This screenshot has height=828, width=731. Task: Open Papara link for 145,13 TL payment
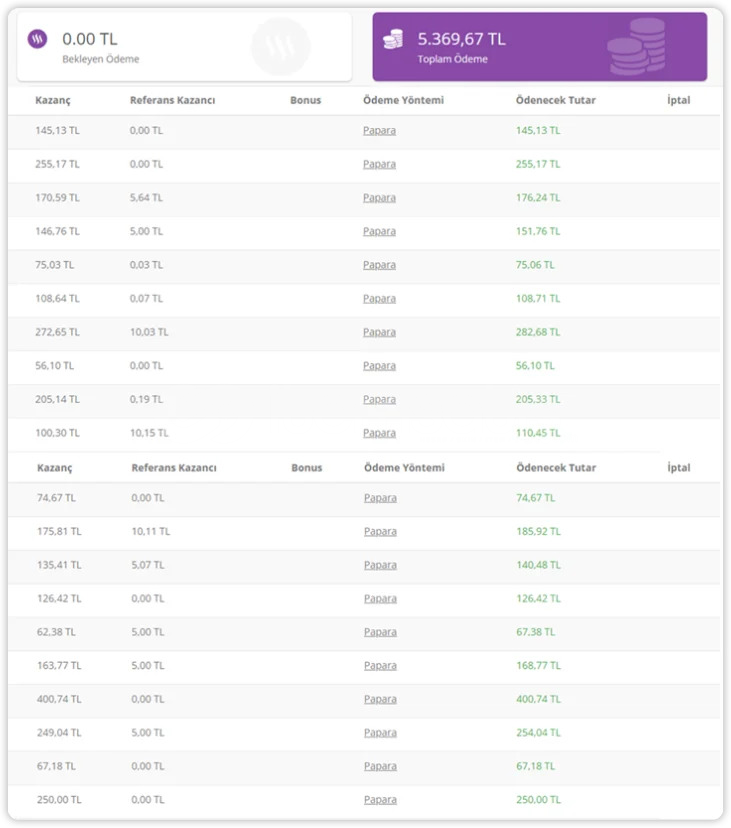[x=379, y=130]
